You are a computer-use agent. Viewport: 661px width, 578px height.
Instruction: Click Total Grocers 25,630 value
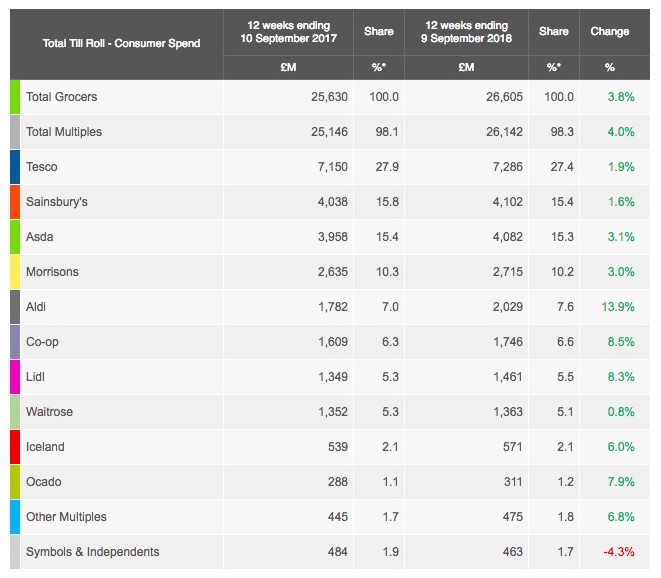coord(329,97)
